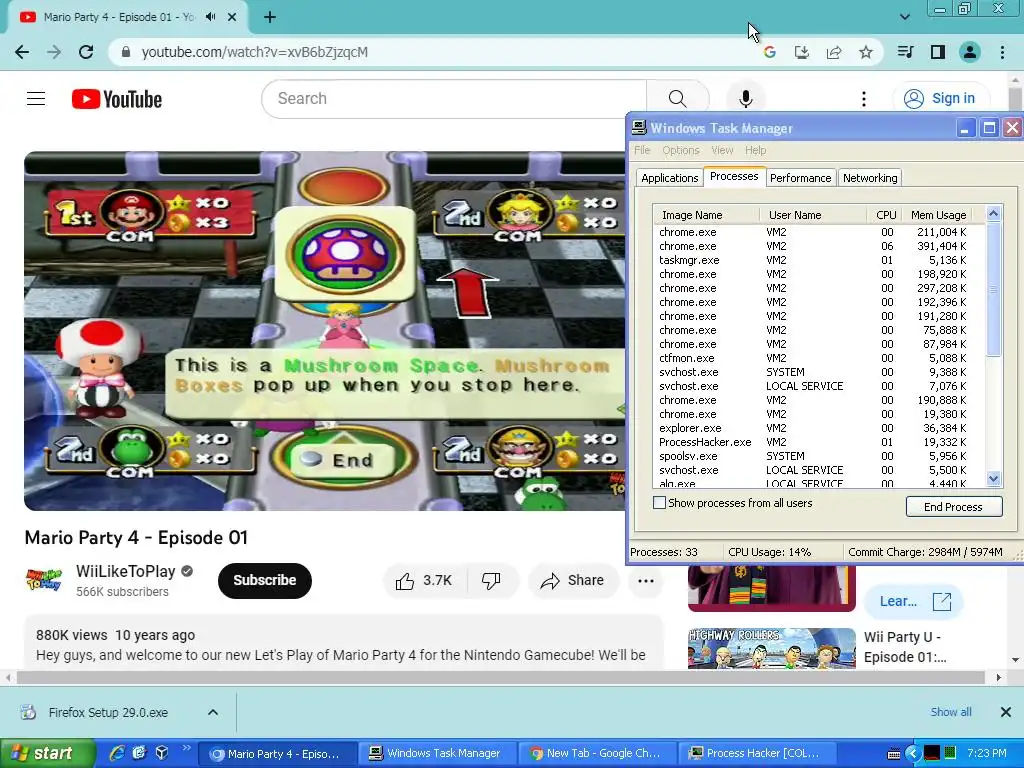This screenshot has height=768, width=1024.
Task: Click the End Process button
Action: click(953, 507)
